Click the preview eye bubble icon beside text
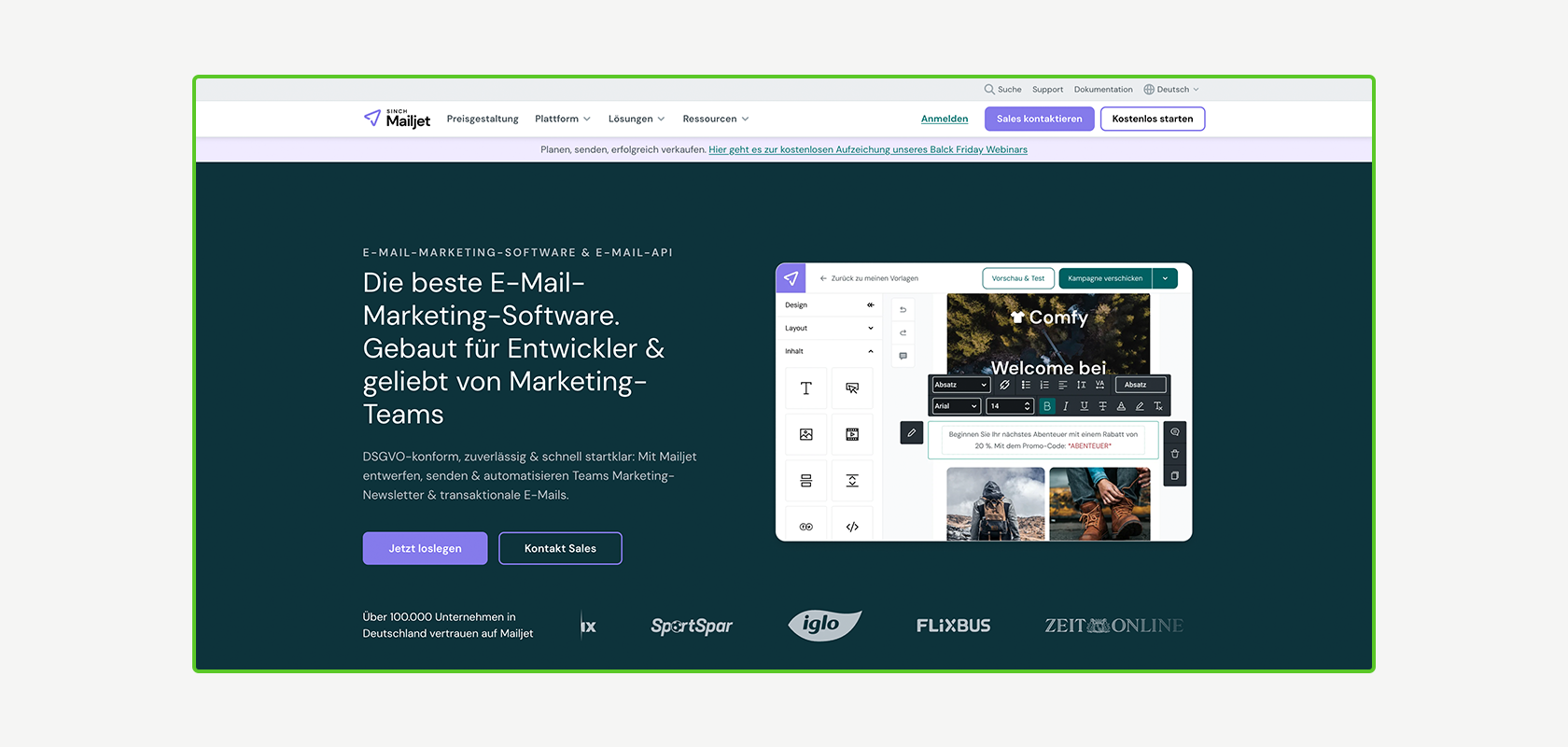 click(x=1175, y=432)
